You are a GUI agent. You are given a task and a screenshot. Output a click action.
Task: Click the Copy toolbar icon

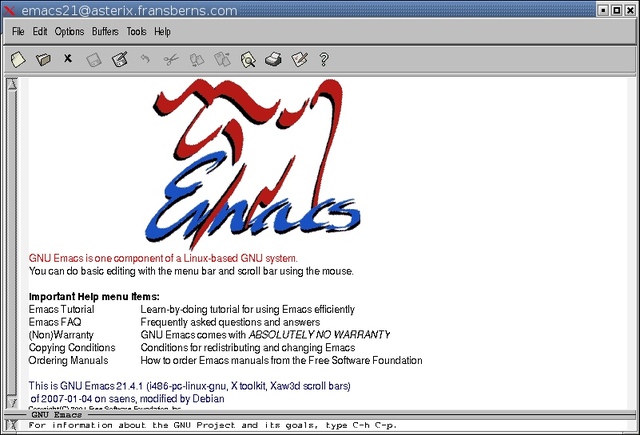coord(197,60)
